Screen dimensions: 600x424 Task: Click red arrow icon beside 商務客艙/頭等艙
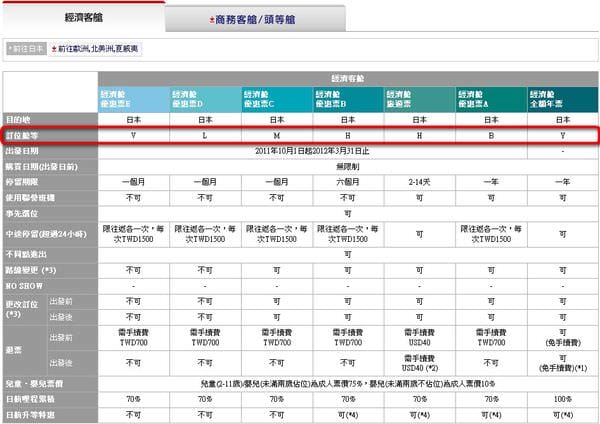click(x=211, y=20)
